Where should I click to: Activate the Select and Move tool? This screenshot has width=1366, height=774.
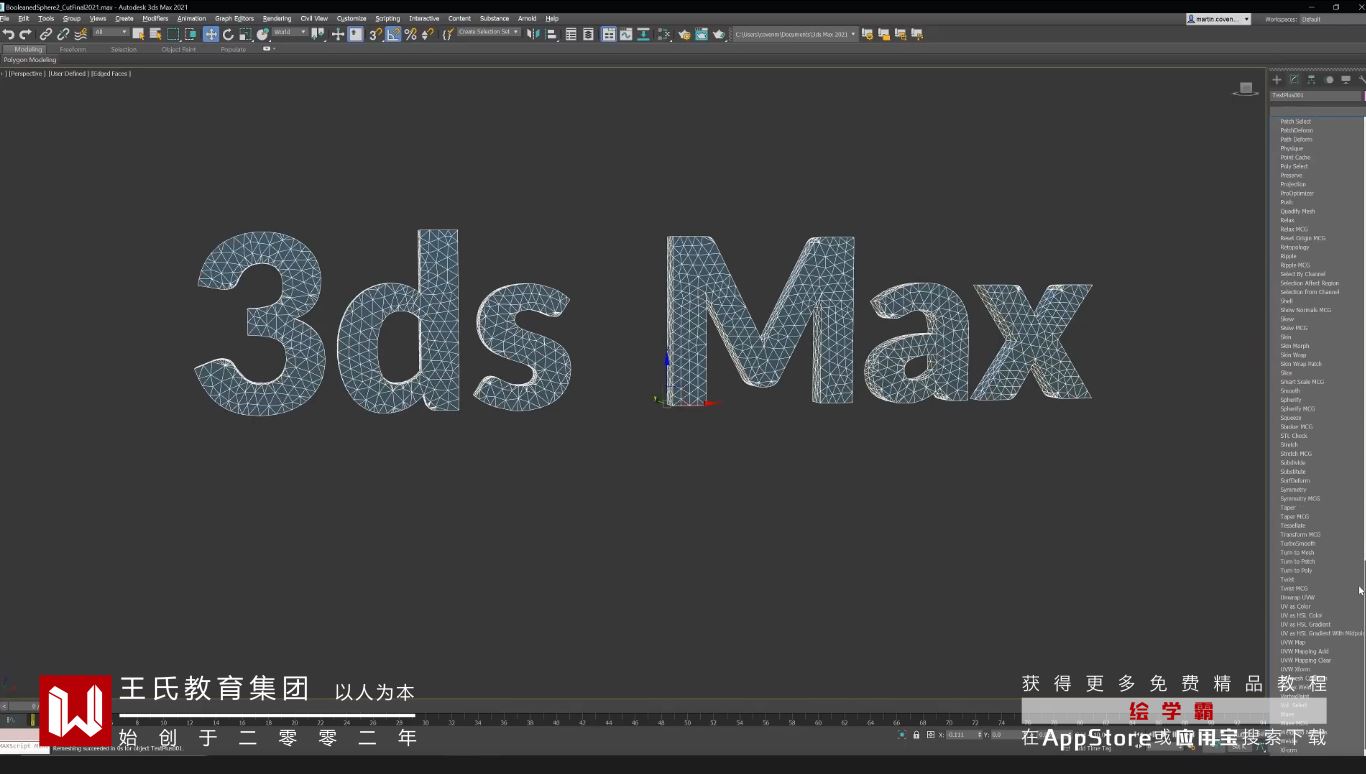(x=211, y=34)
